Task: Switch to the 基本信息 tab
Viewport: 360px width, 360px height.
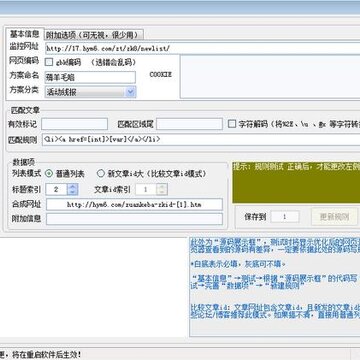Action: coord(24,34)
